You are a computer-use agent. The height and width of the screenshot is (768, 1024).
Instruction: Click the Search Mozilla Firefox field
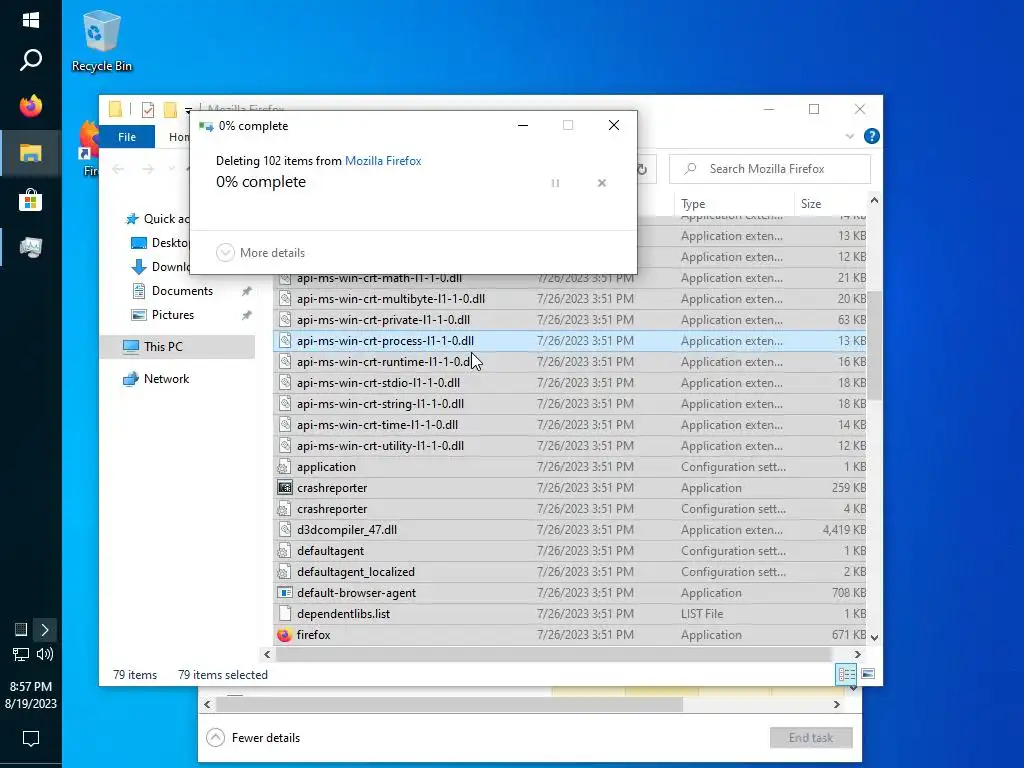point(770,169)
